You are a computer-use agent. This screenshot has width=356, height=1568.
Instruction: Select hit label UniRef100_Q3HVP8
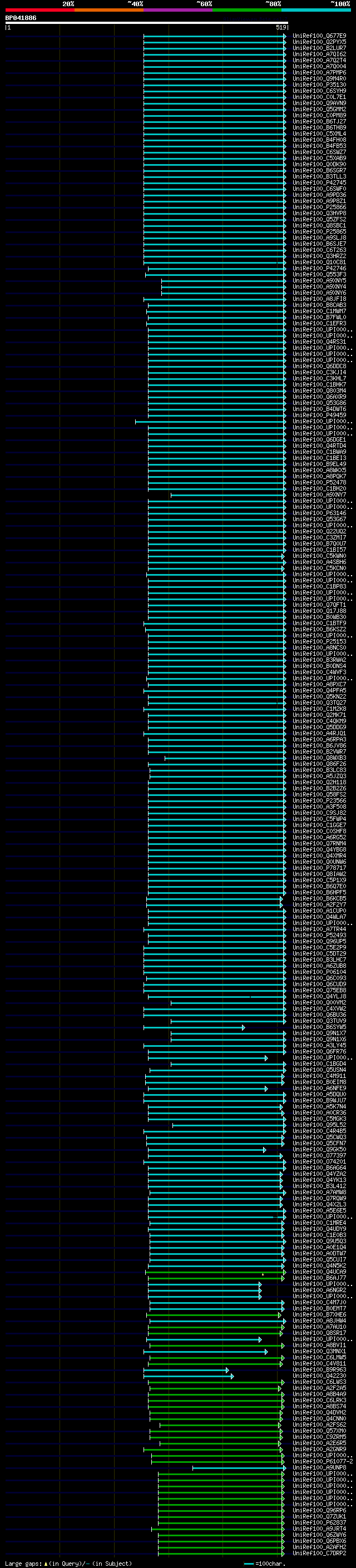tap(319, 214)
